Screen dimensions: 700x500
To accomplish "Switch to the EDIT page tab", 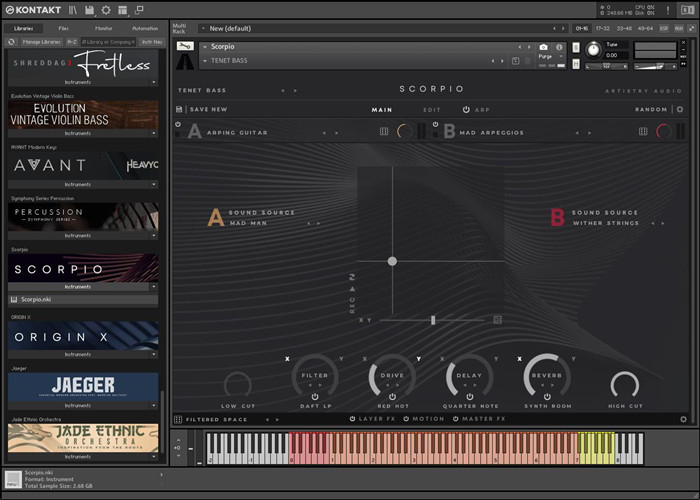I will point(431,109).
